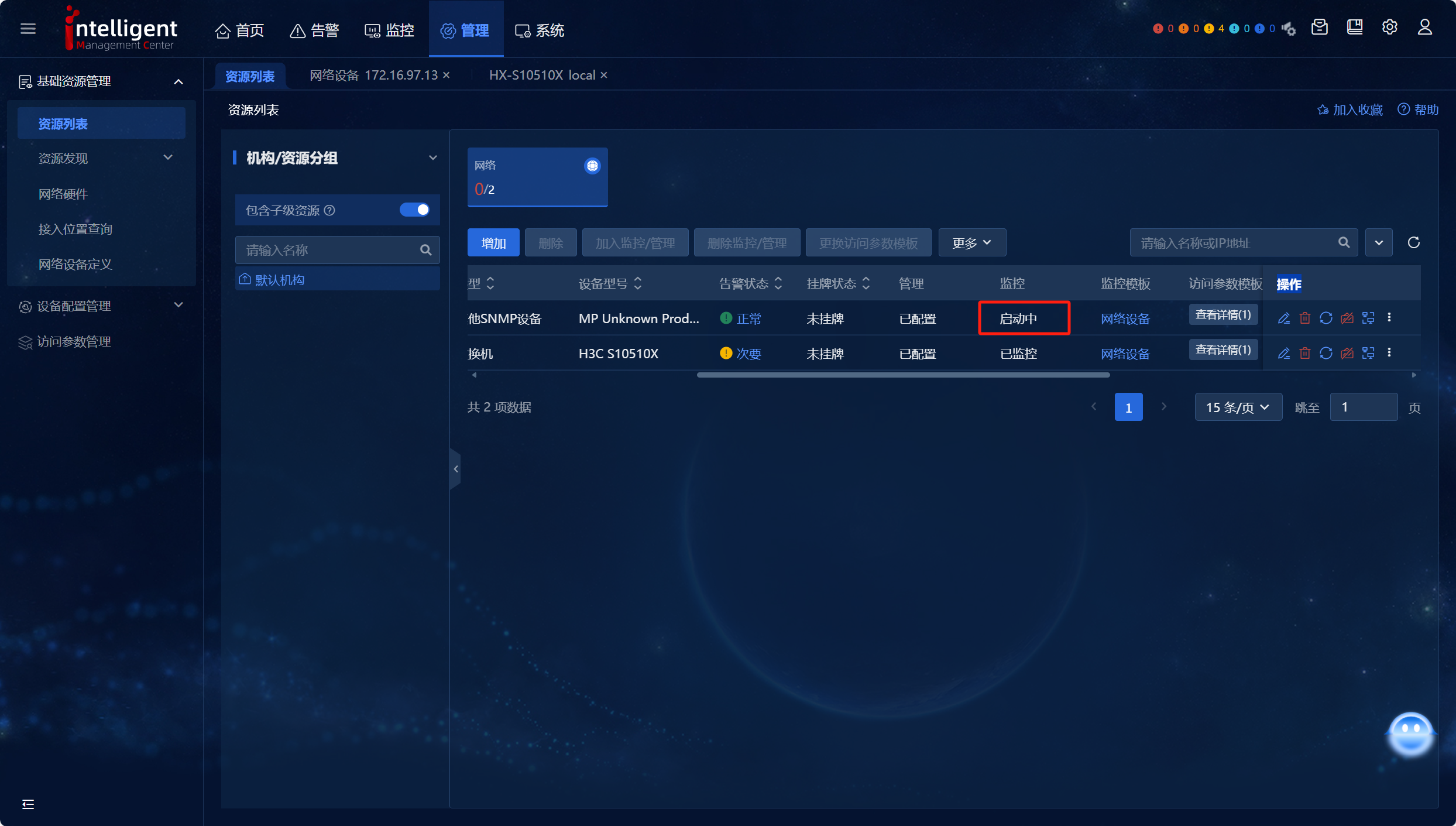1456x826 pixels.
Task: Open the message inbox icon in header
Action: click(x=1320, y=28)
